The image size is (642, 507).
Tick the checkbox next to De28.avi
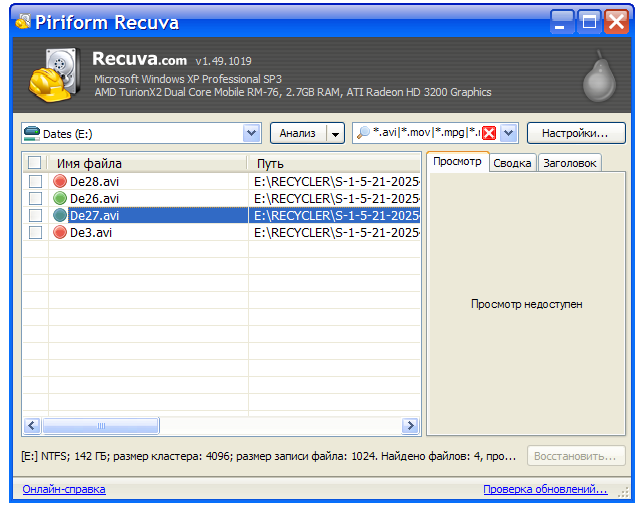click(x=35, y=181)
